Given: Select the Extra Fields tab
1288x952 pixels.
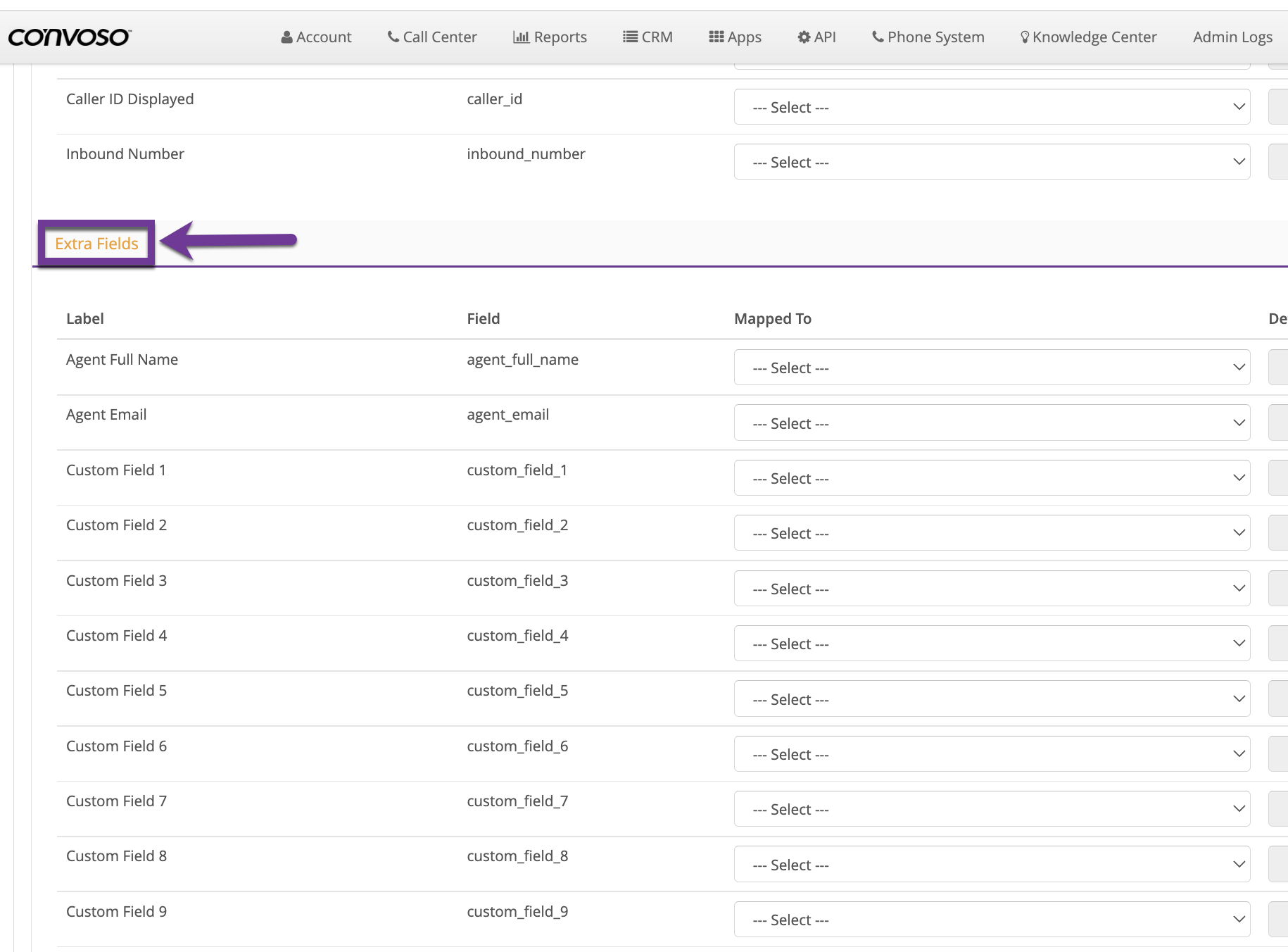Looking at the screenshot, I should point(96,244).
